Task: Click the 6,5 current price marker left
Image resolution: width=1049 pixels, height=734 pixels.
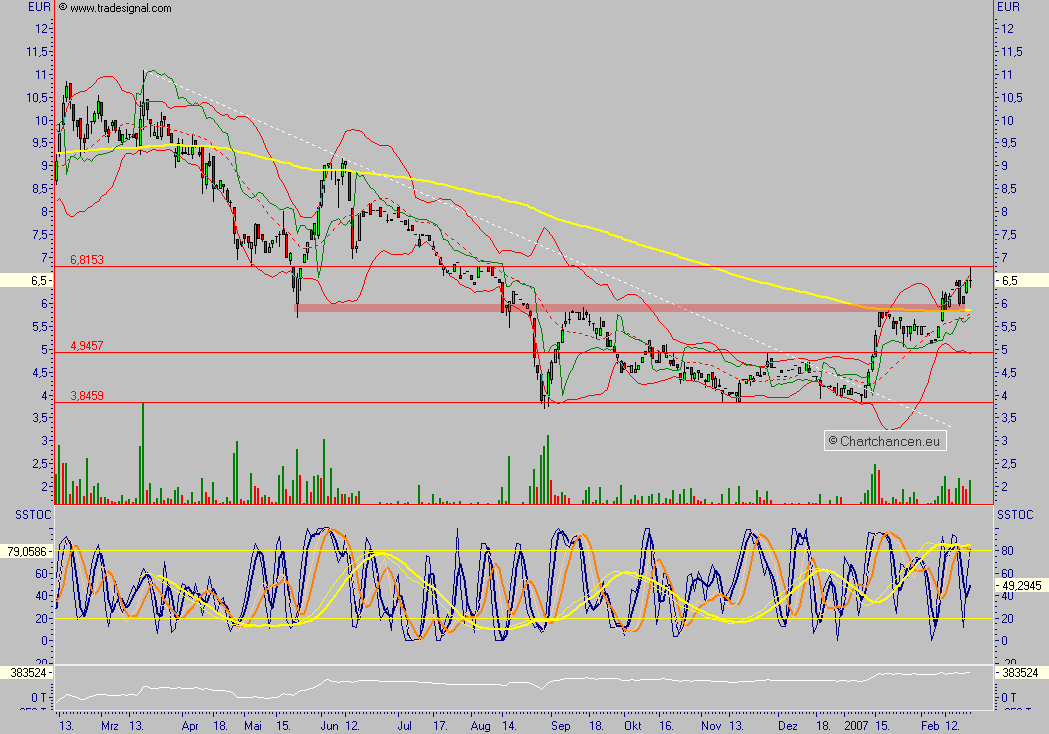Action: (27, 280)
